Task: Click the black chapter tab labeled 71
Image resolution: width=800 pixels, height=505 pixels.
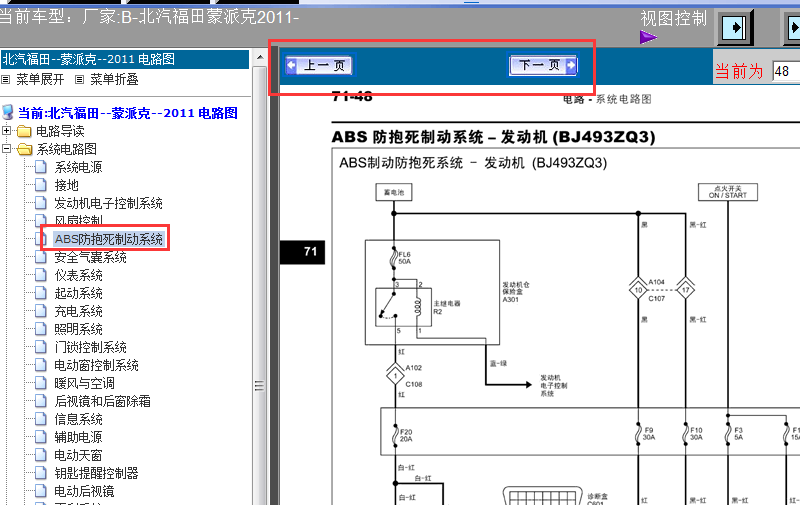Action: pyautogui.click(x=303, y=251)
